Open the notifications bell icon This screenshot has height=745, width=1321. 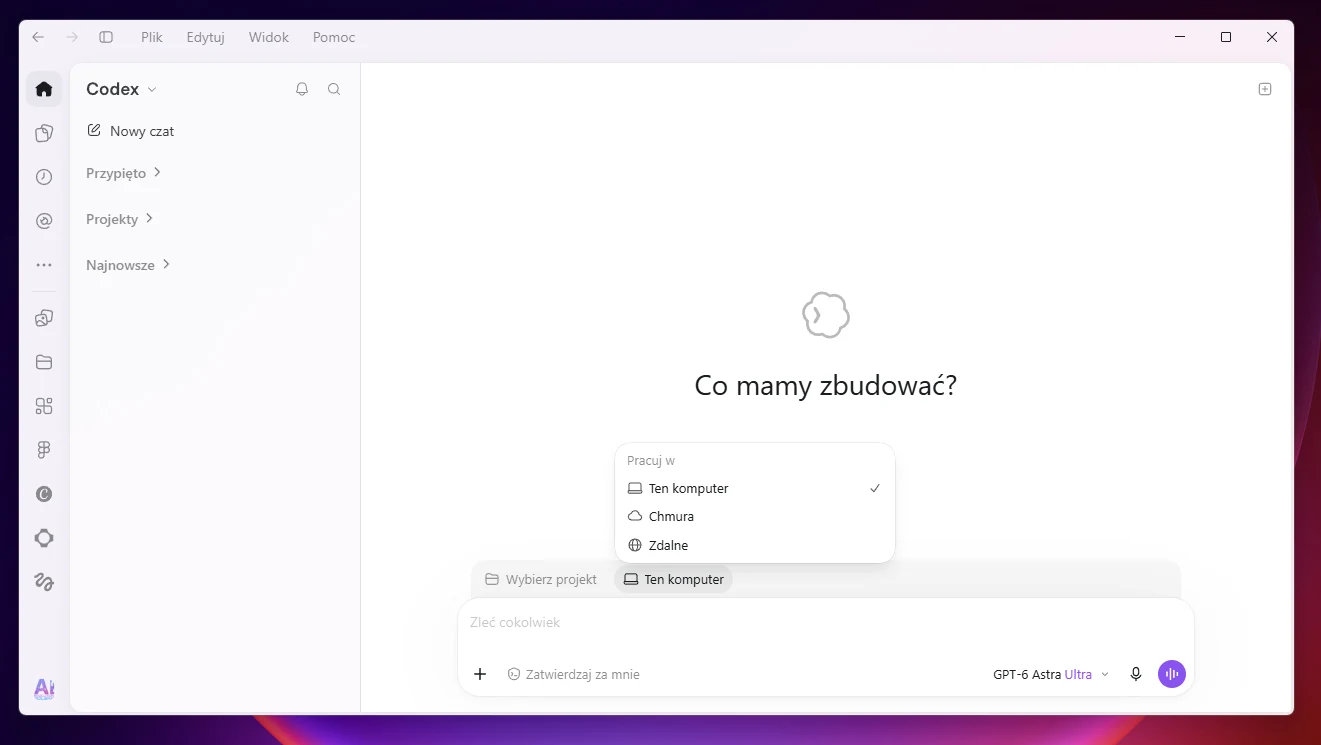[x=302, y=89]
